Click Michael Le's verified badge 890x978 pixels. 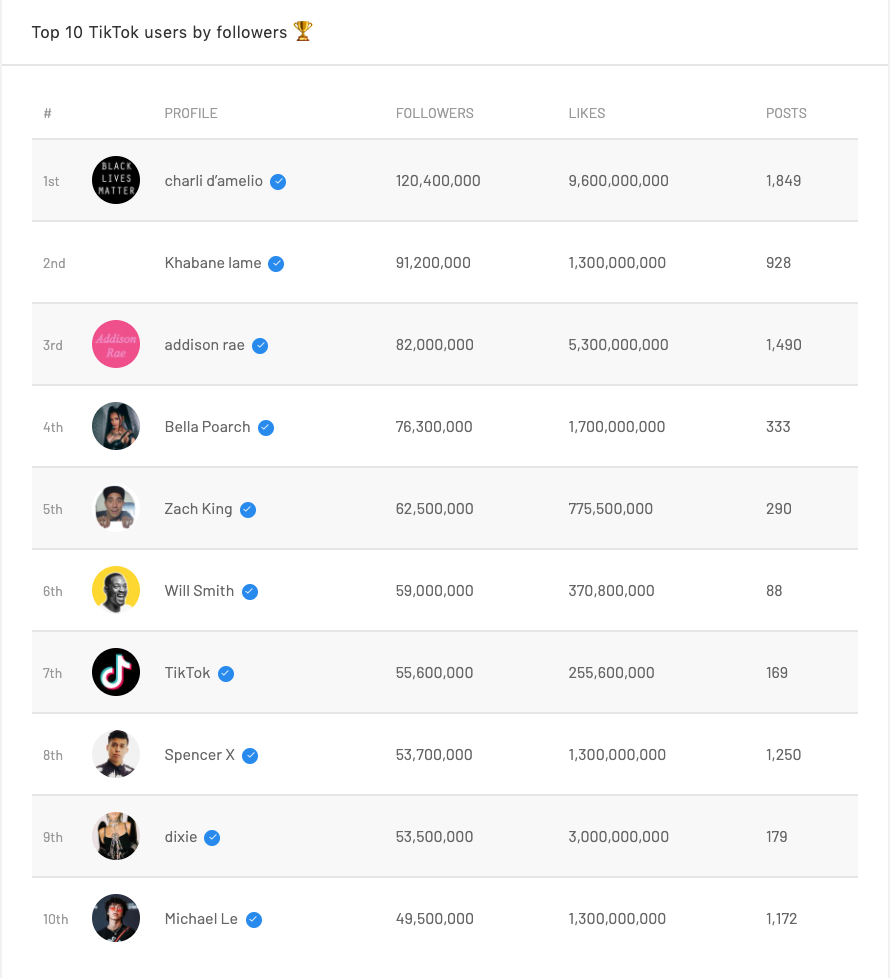254,920
